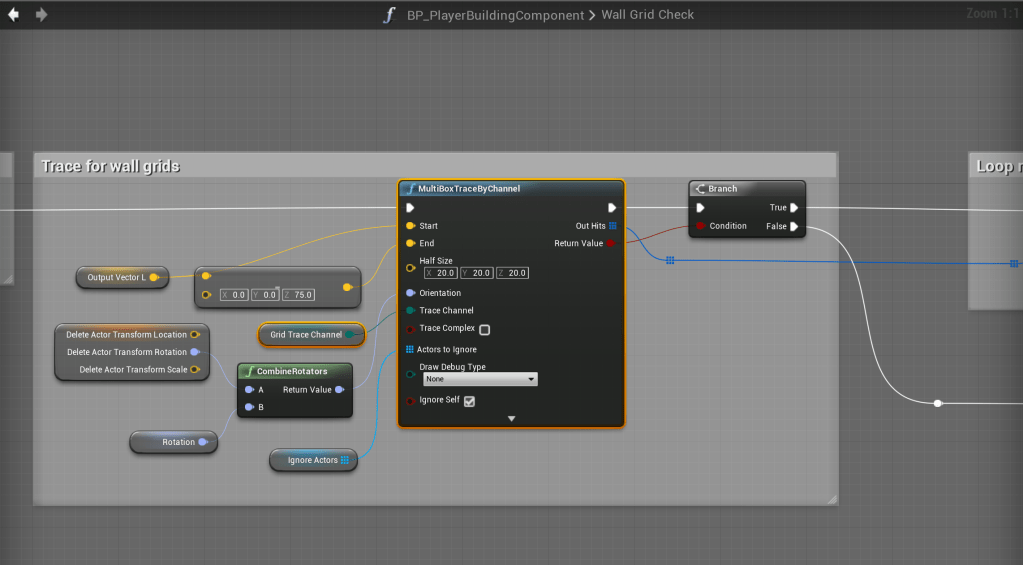Click the Branch False output pin

(x=793, y=226)
